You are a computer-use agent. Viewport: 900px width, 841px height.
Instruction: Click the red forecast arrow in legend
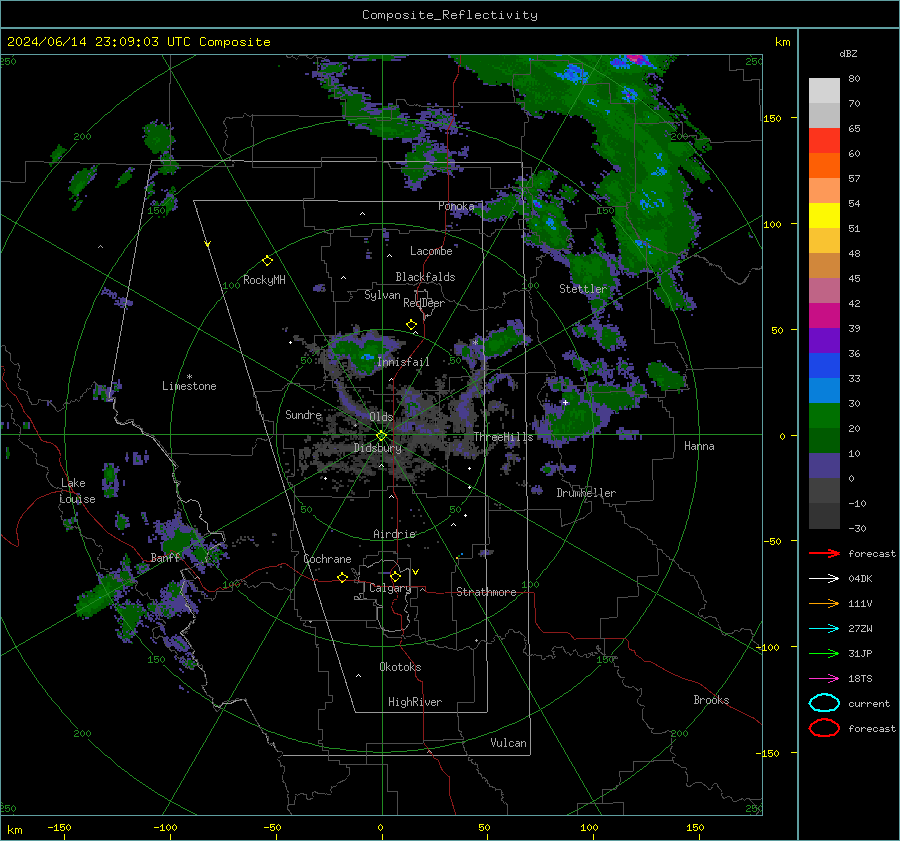(x=824, y=553)
